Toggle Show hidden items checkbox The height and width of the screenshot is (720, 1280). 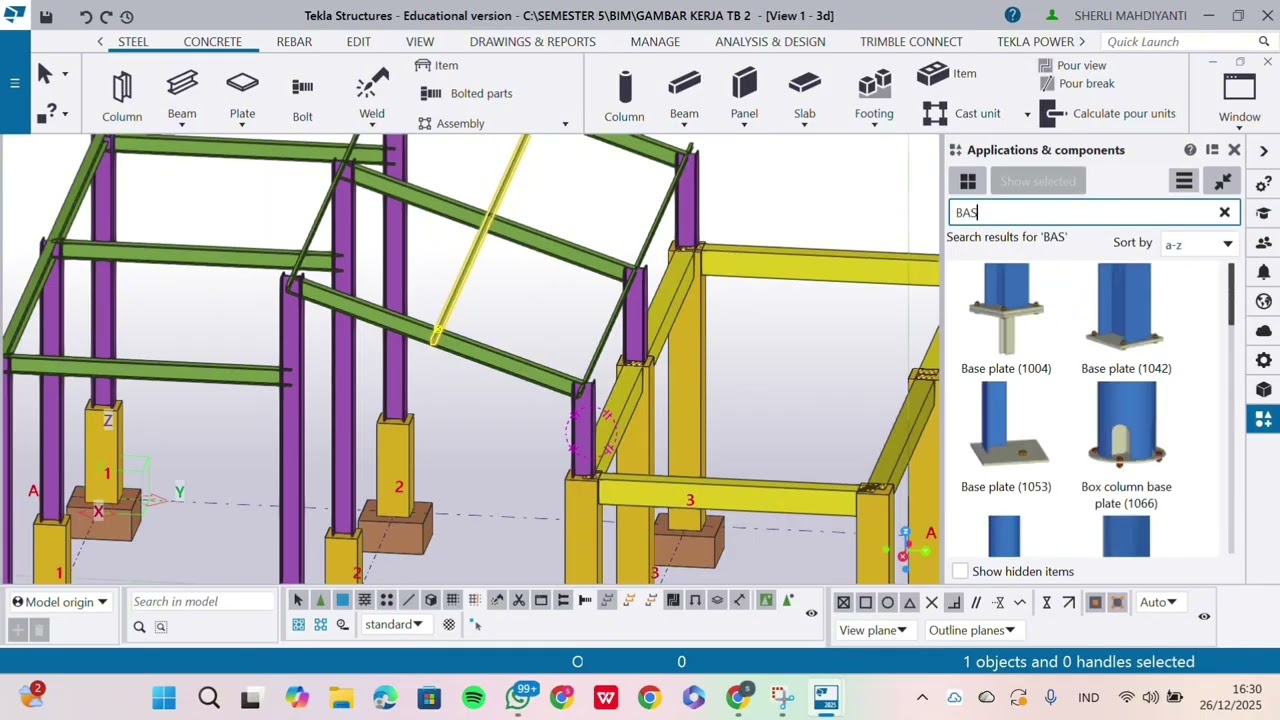(960, 571)
